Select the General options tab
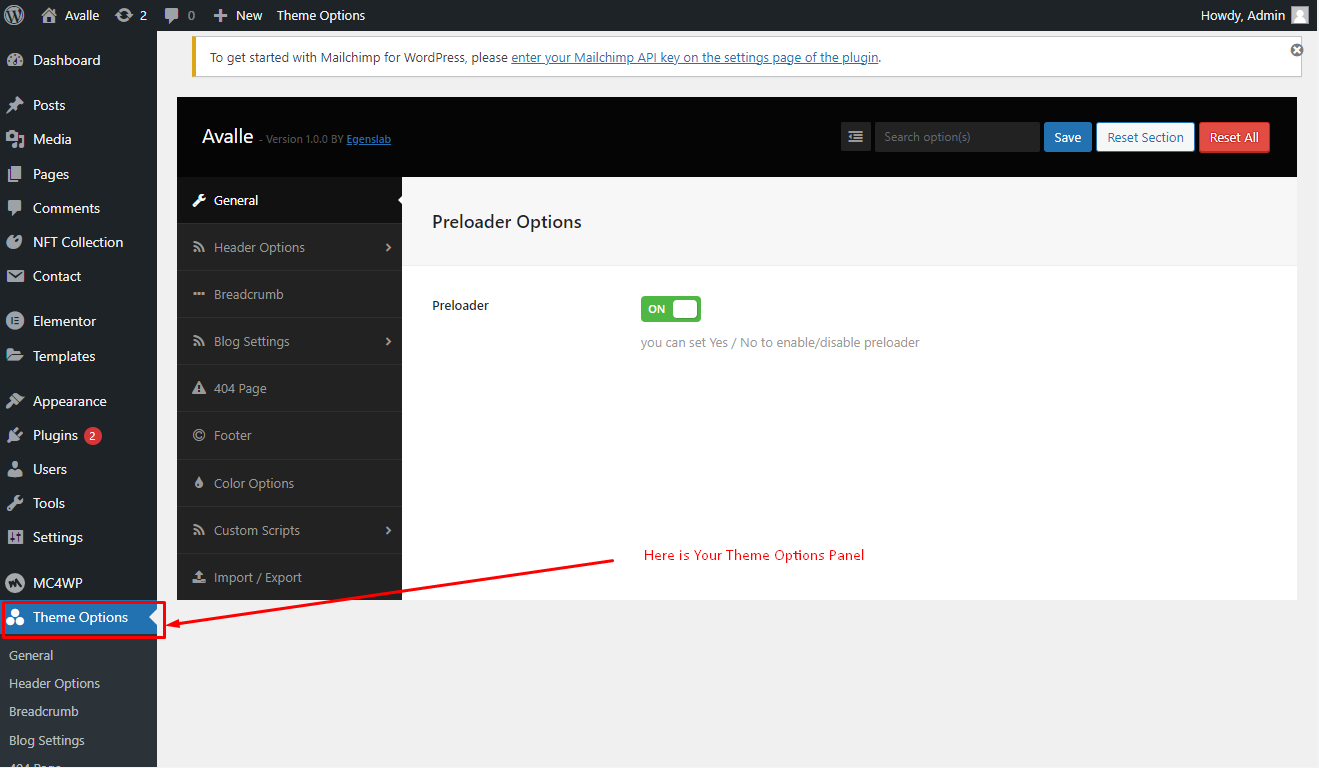Viewport: 1319px width, 768px height. 289,200
